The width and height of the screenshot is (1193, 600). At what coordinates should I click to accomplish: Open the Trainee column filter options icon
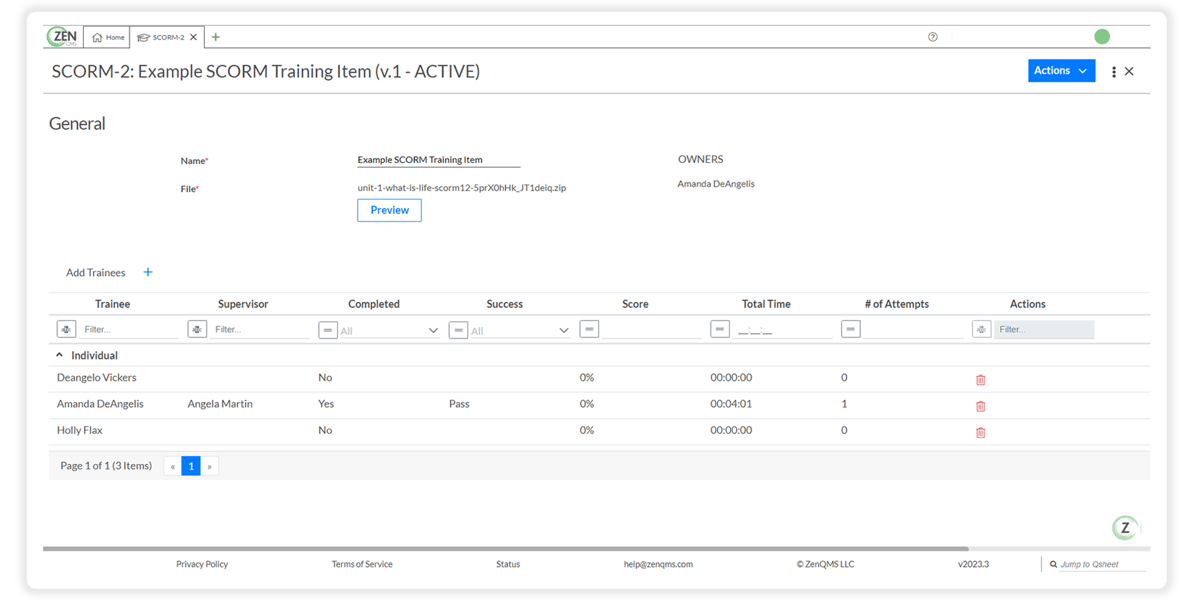(x=66, y=329)
